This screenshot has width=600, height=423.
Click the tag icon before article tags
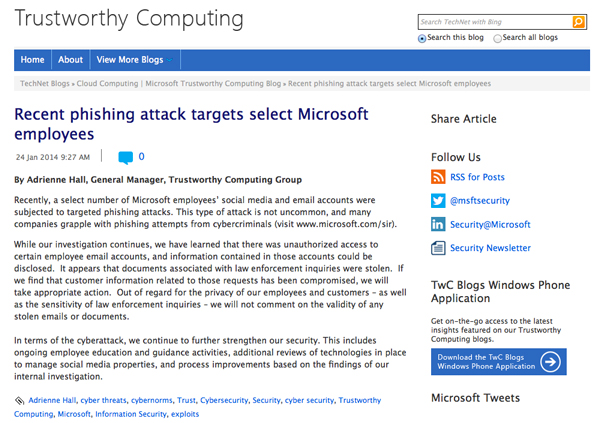[20, 401]
